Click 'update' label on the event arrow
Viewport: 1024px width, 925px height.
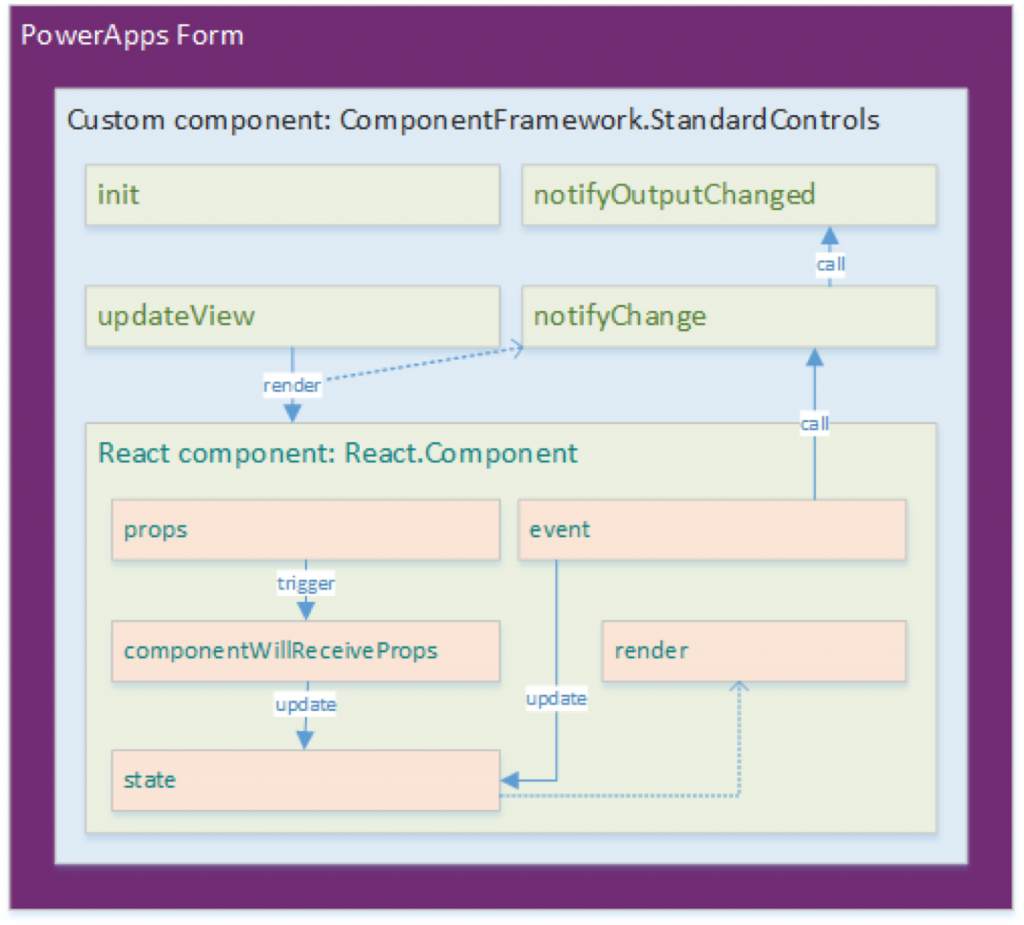tap(556, 699)
